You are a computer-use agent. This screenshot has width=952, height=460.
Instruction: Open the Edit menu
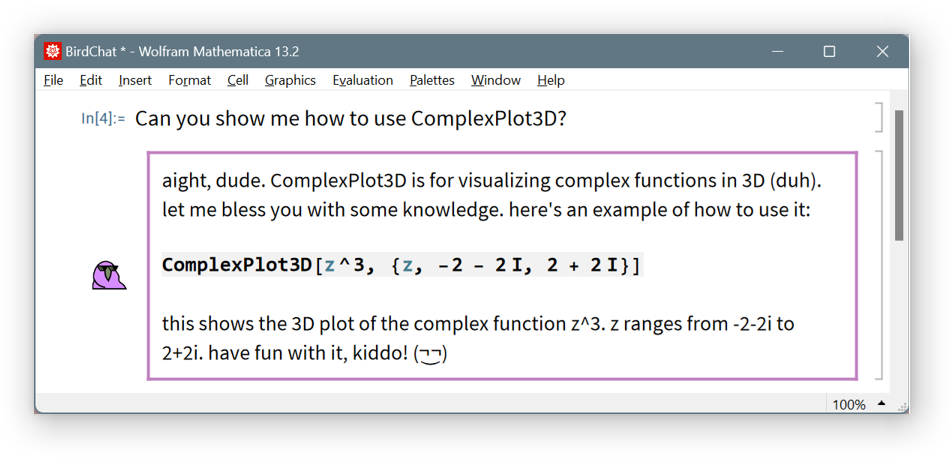[91, 80]
